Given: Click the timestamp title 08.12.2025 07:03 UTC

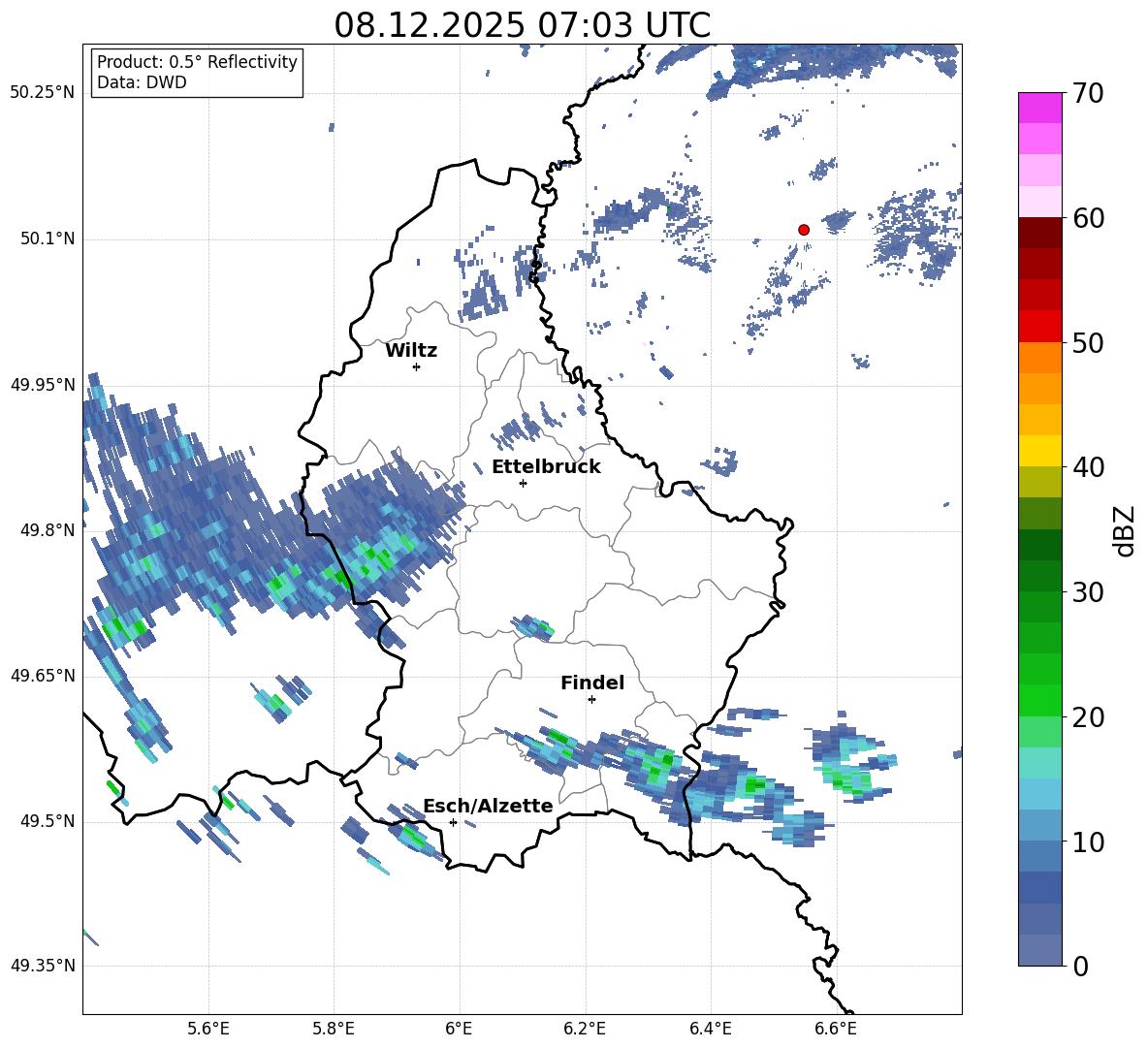Looking at the screenshot, I should [522, 25].
